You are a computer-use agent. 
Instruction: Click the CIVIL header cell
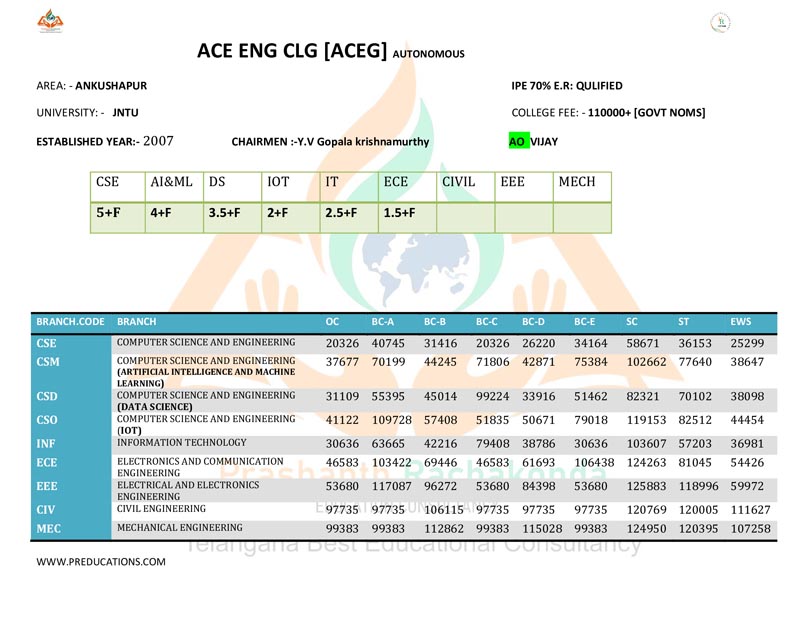(465, 187)
